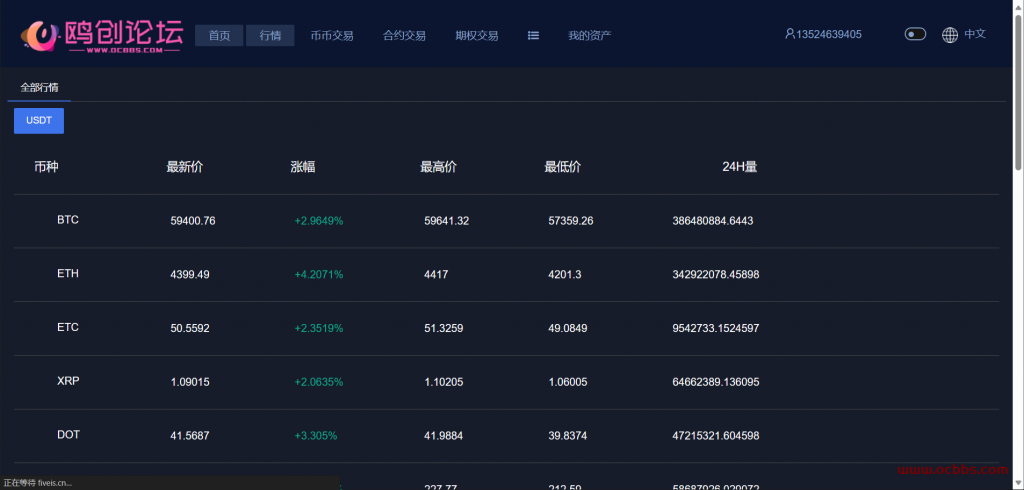Click the 24H量 column header
The width and height of the screenshot is (1024, 490).
click(x=739, y=167)
